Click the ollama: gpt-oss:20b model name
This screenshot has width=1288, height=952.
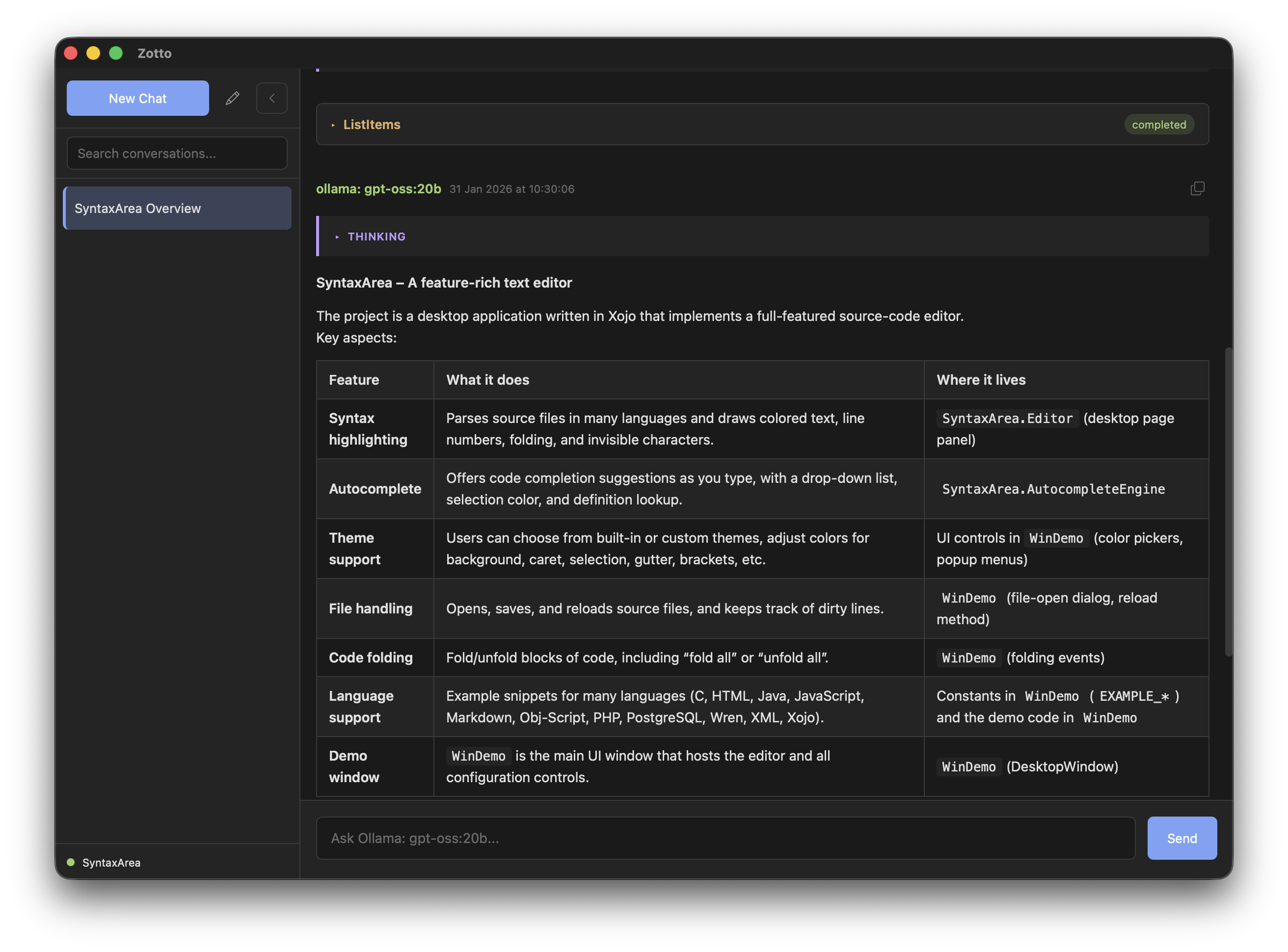coord(378,188)
